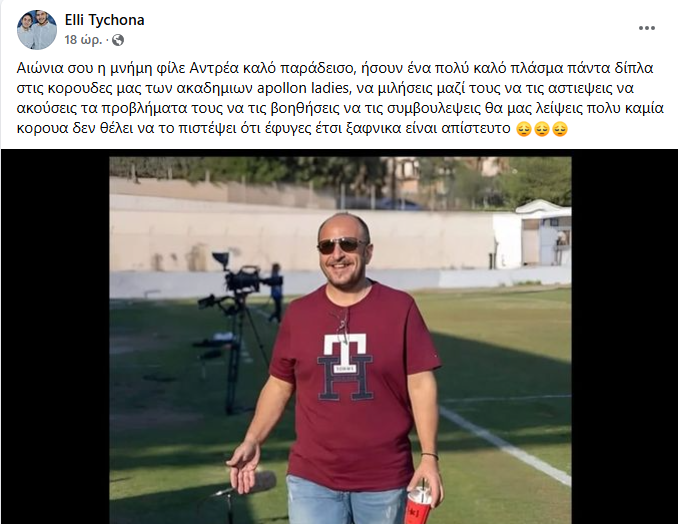Click the microphone windscreen at photo bottom
The image size is (678, 524).
pos(262,482)
